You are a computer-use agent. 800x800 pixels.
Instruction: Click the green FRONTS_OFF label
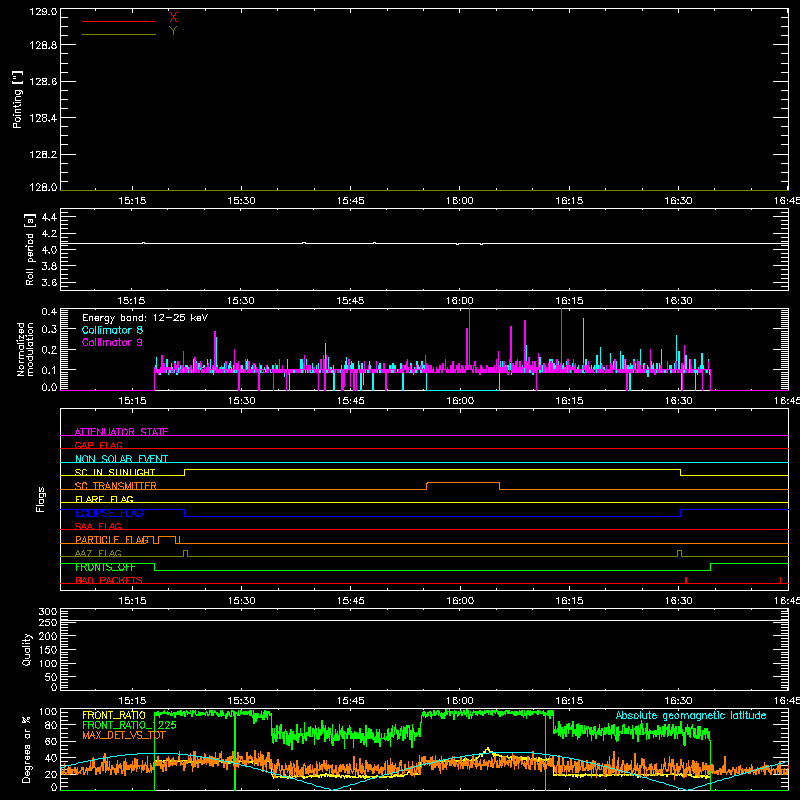pos(105,567)
